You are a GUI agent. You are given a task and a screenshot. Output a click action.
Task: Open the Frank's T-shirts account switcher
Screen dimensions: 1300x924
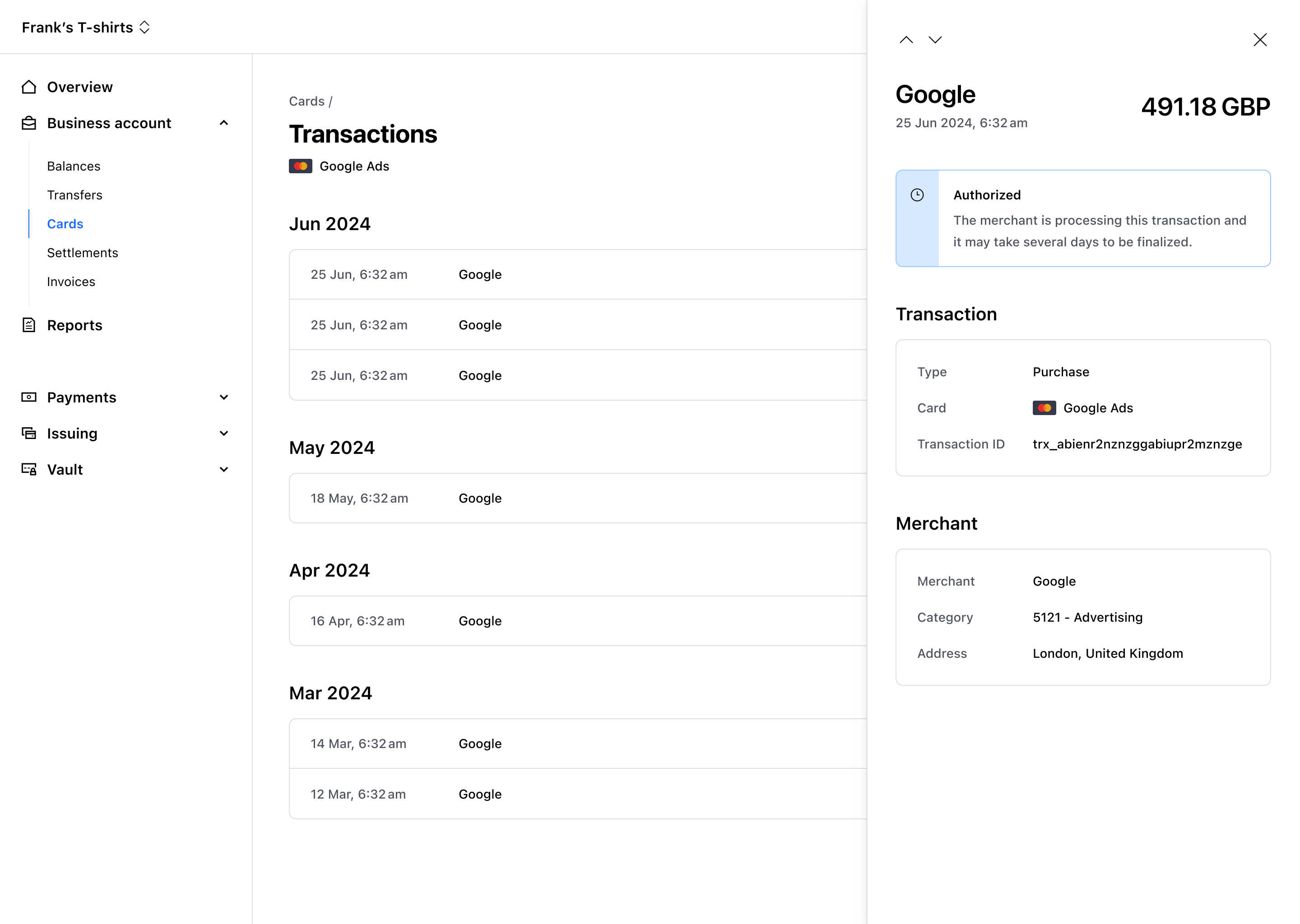(x=86, y=28)
